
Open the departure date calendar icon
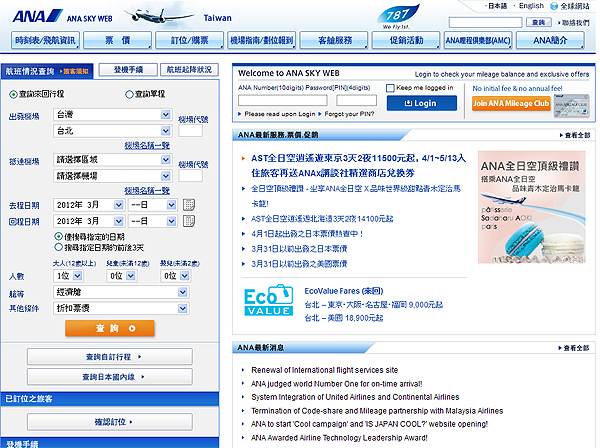[x=189, y=205]
